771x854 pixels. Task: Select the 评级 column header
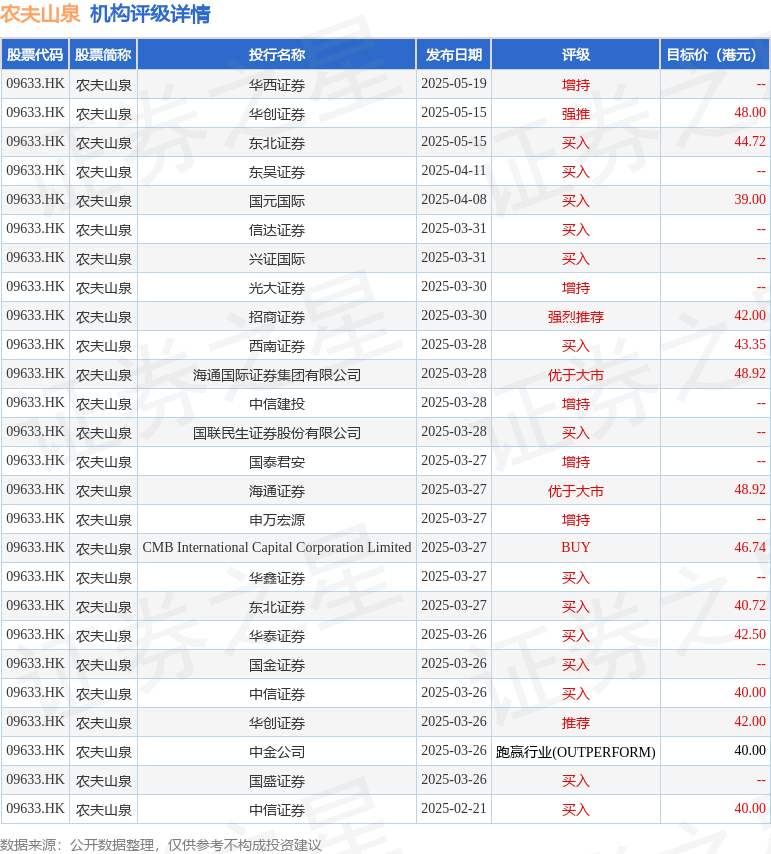coord(576,54)
